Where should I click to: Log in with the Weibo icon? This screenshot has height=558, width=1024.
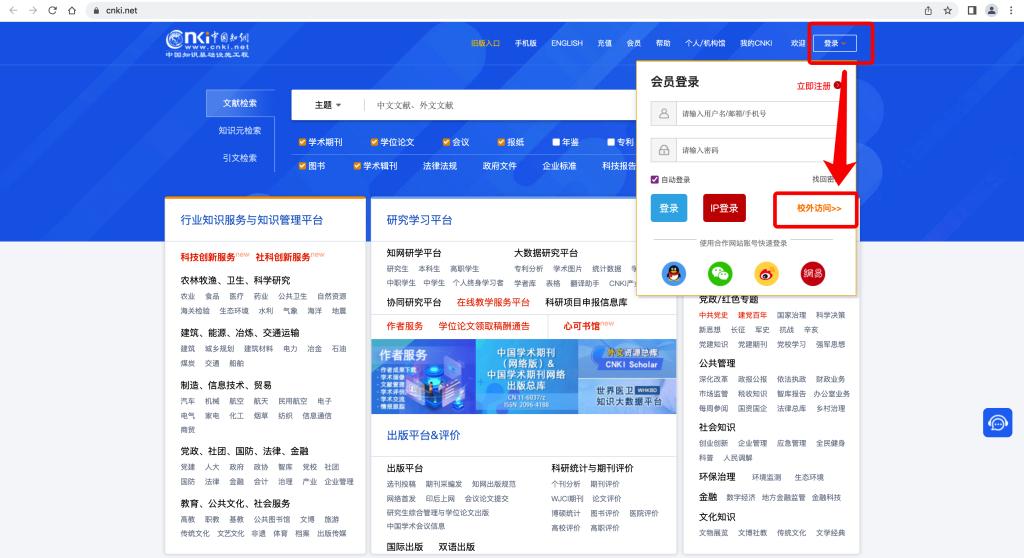(766, 273)
